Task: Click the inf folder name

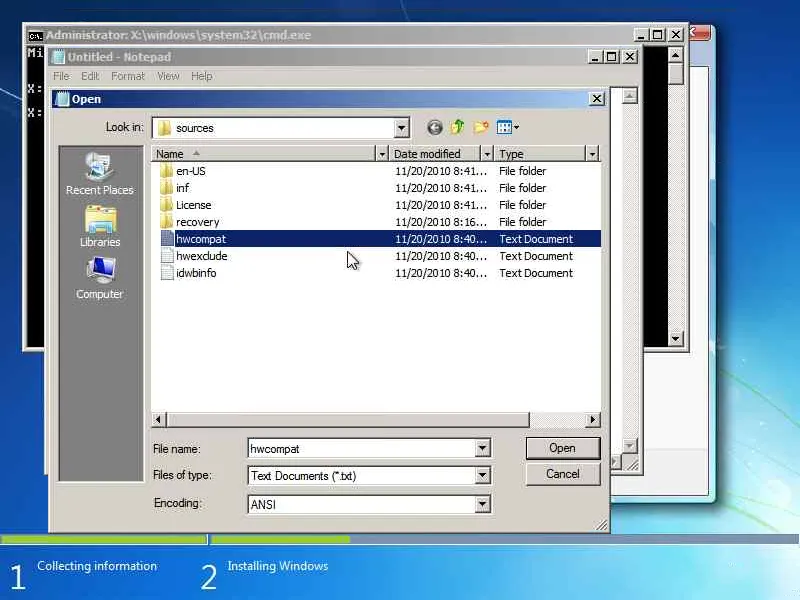Action: (x=183, y=188)
